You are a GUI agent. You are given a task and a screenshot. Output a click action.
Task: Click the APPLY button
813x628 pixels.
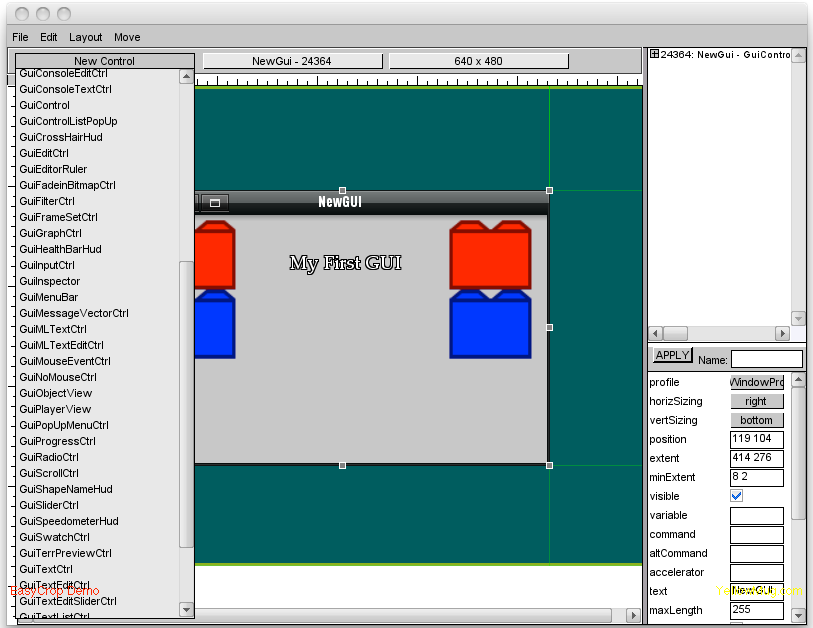pos(672,356)
